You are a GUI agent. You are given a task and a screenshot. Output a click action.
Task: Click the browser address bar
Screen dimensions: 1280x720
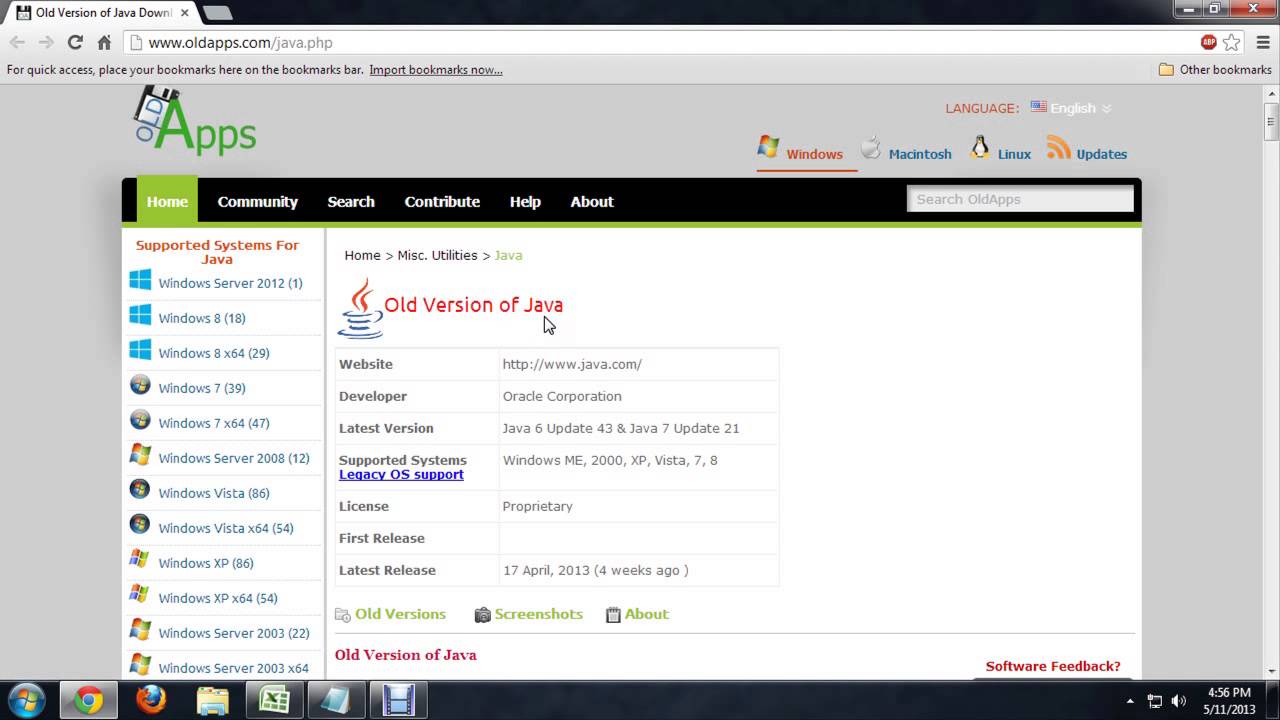[660, 42]
